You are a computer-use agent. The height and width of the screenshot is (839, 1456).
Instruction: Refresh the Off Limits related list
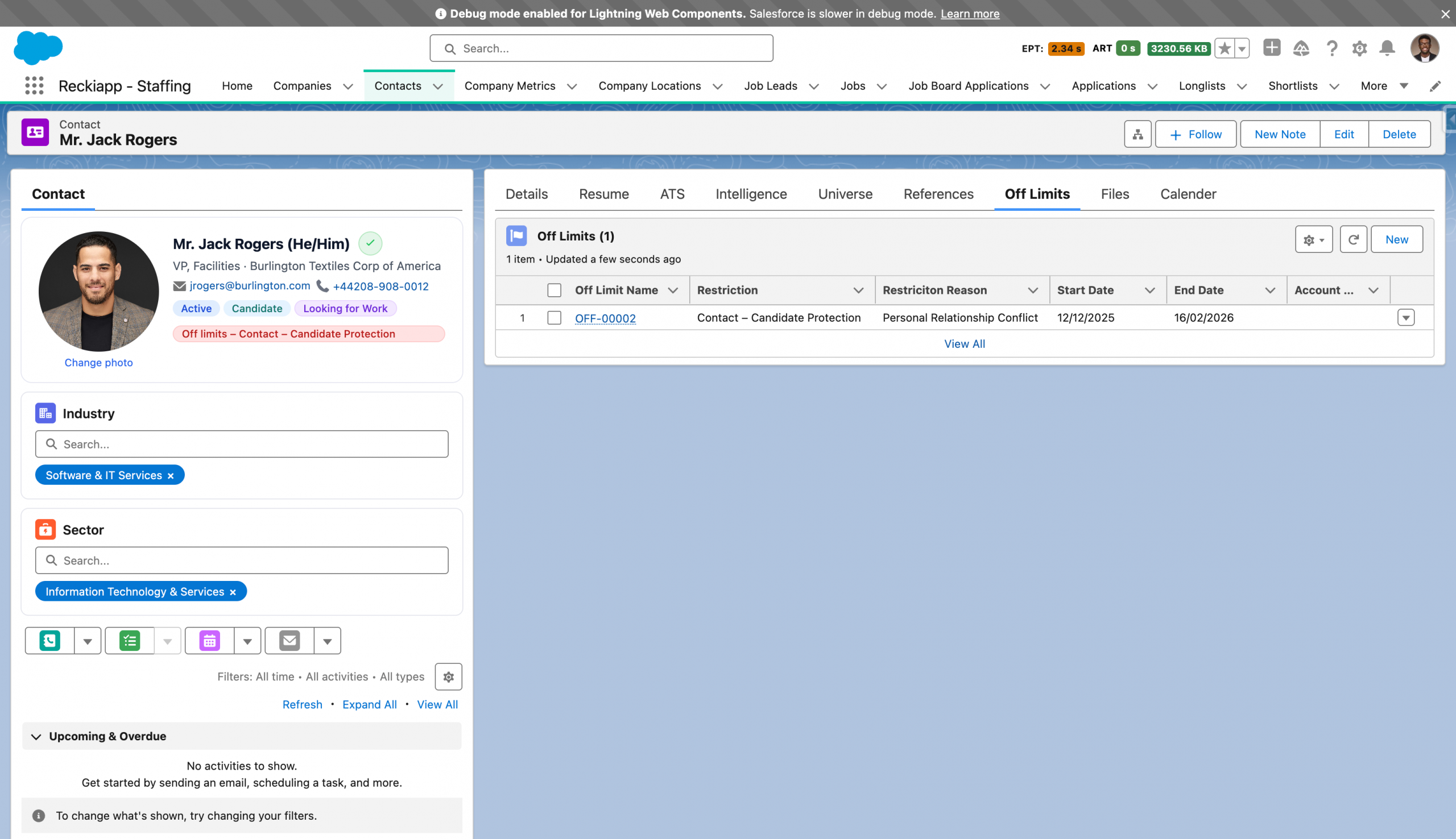pos(1353,240)
